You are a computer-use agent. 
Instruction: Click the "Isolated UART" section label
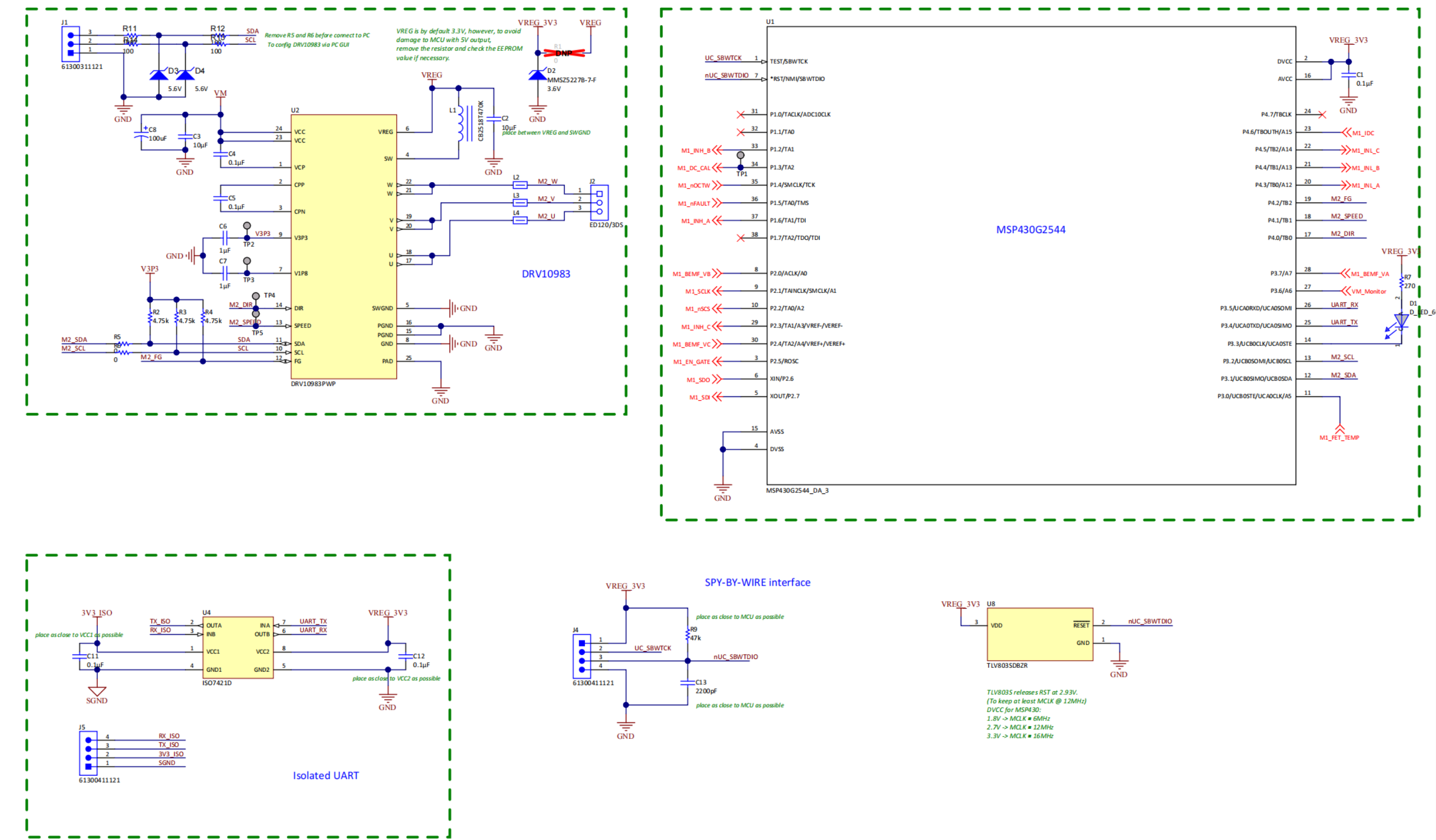325,775
